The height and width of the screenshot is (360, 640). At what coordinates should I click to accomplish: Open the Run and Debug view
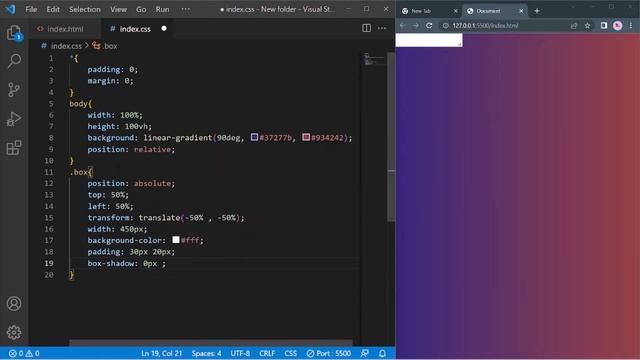click(x=14, y=119)
